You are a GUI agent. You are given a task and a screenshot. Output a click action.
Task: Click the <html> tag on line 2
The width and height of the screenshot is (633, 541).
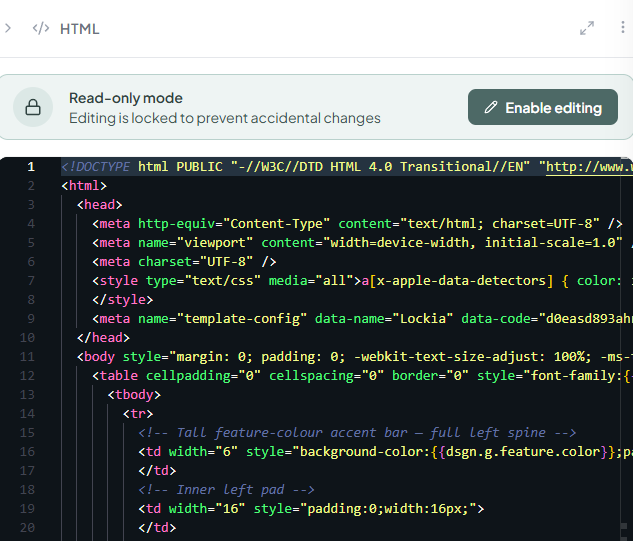(84, 186)
